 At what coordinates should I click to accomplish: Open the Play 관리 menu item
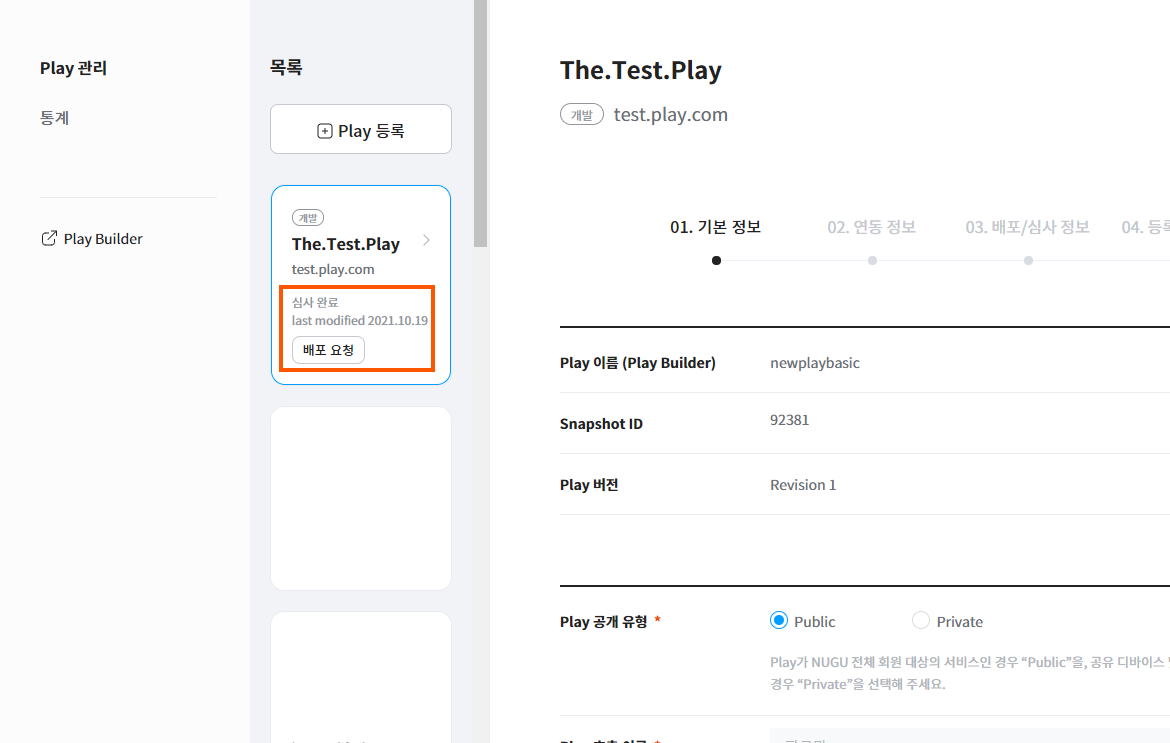(x=73, y=68)
